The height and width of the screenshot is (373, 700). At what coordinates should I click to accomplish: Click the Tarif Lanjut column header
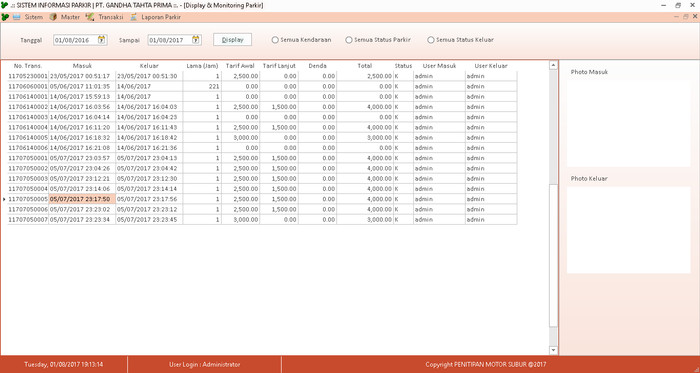(279, 66)
